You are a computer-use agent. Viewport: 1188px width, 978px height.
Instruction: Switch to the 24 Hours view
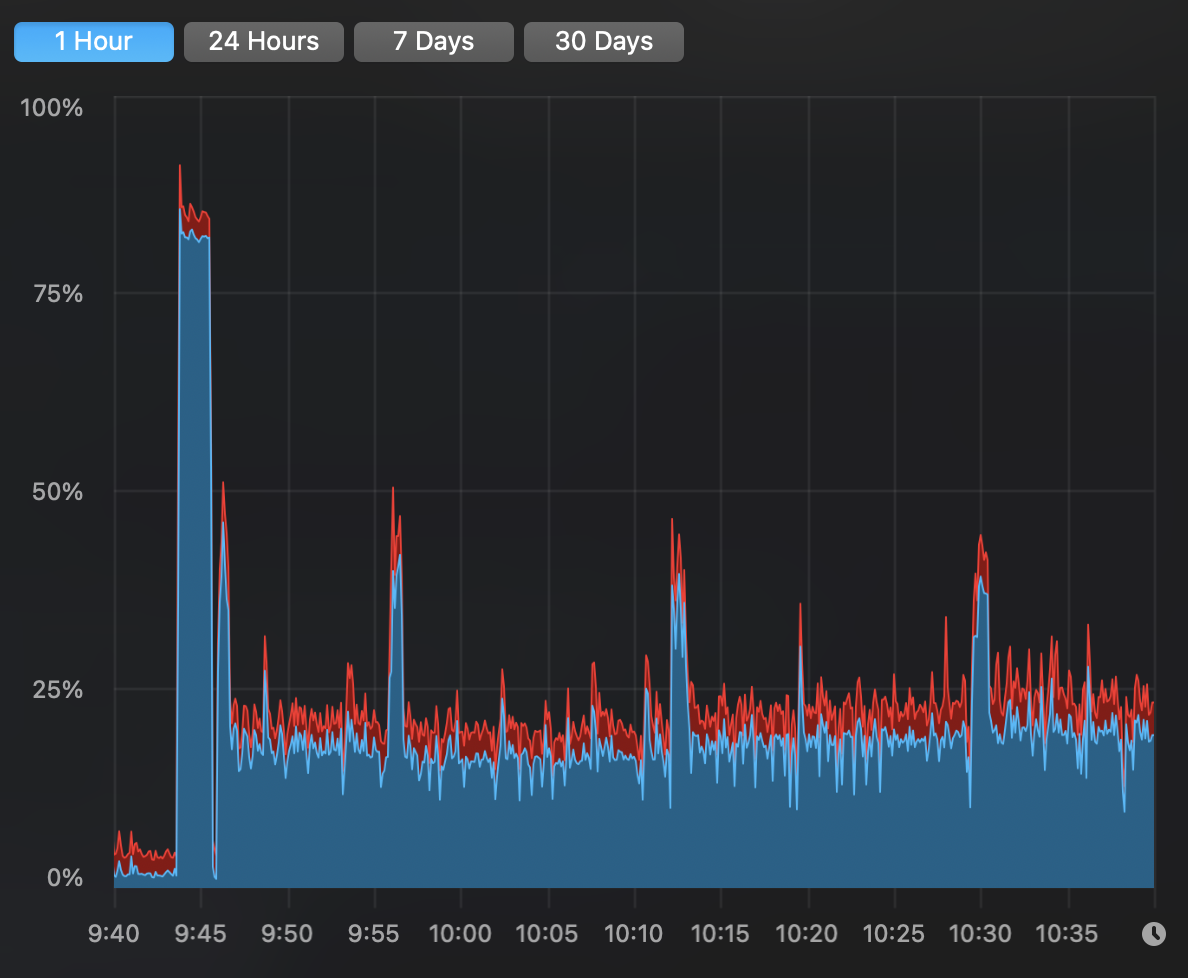click(x=264, y=42)
